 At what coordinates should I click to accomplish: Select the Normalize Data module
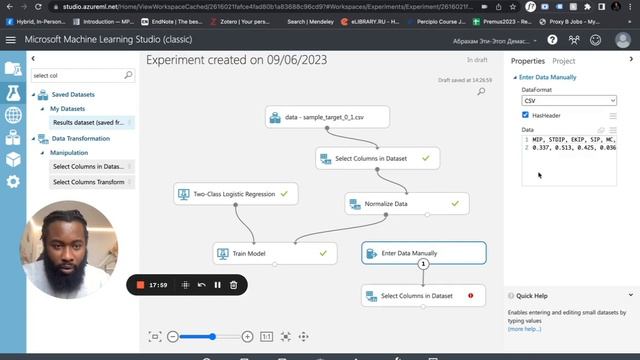coord(407,204)
